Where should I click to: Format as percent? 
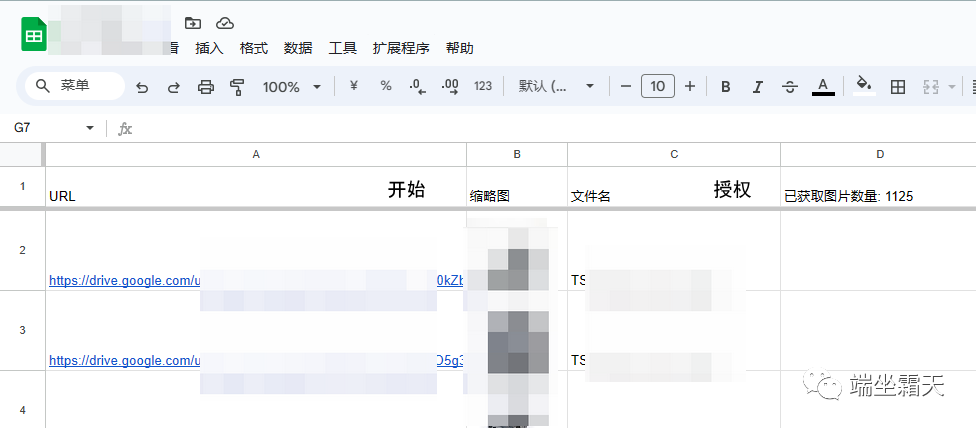(386, 86)
